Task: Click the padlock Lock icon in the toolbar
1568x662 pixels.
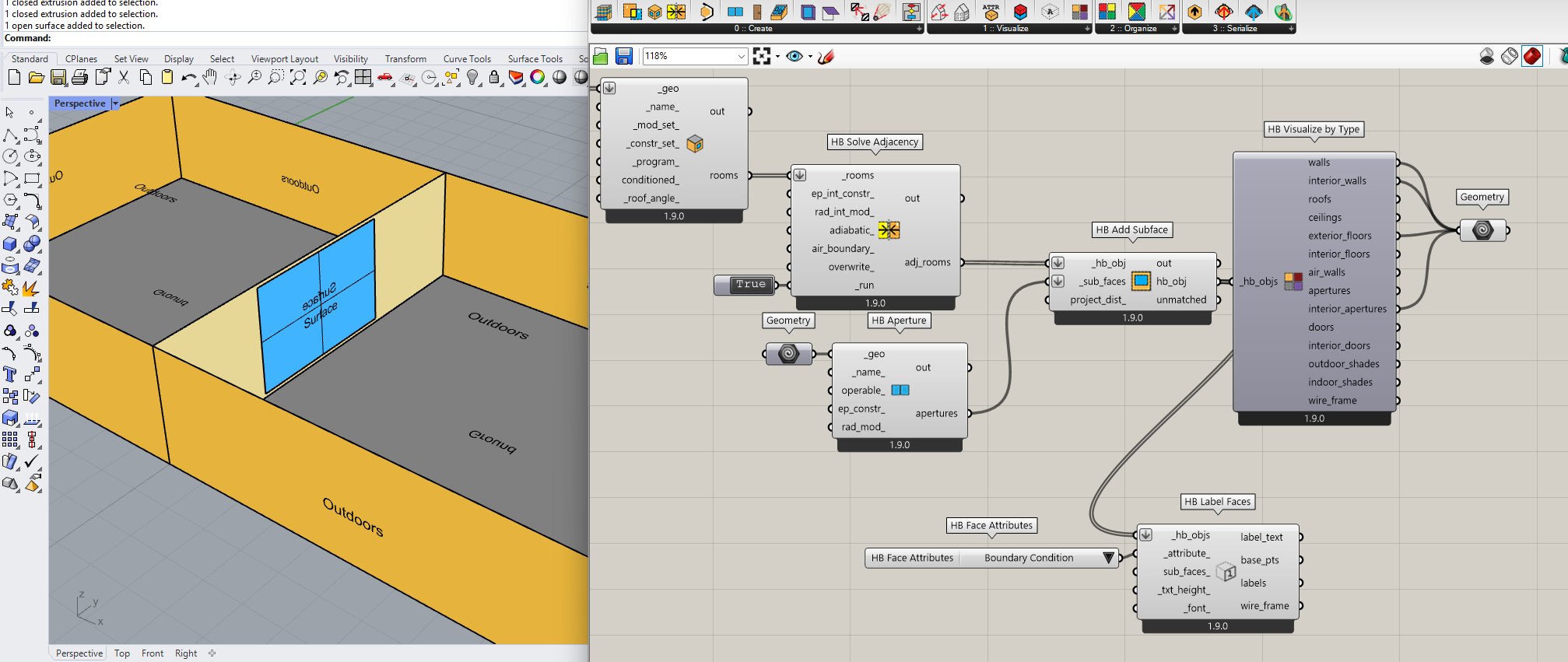Action: pyautogui.click(x=494, y=77)
